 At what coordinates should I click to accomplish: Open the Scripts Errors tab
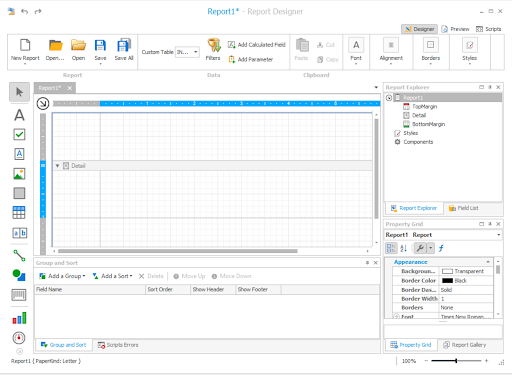pyautogui.click(x=118, y=345)
